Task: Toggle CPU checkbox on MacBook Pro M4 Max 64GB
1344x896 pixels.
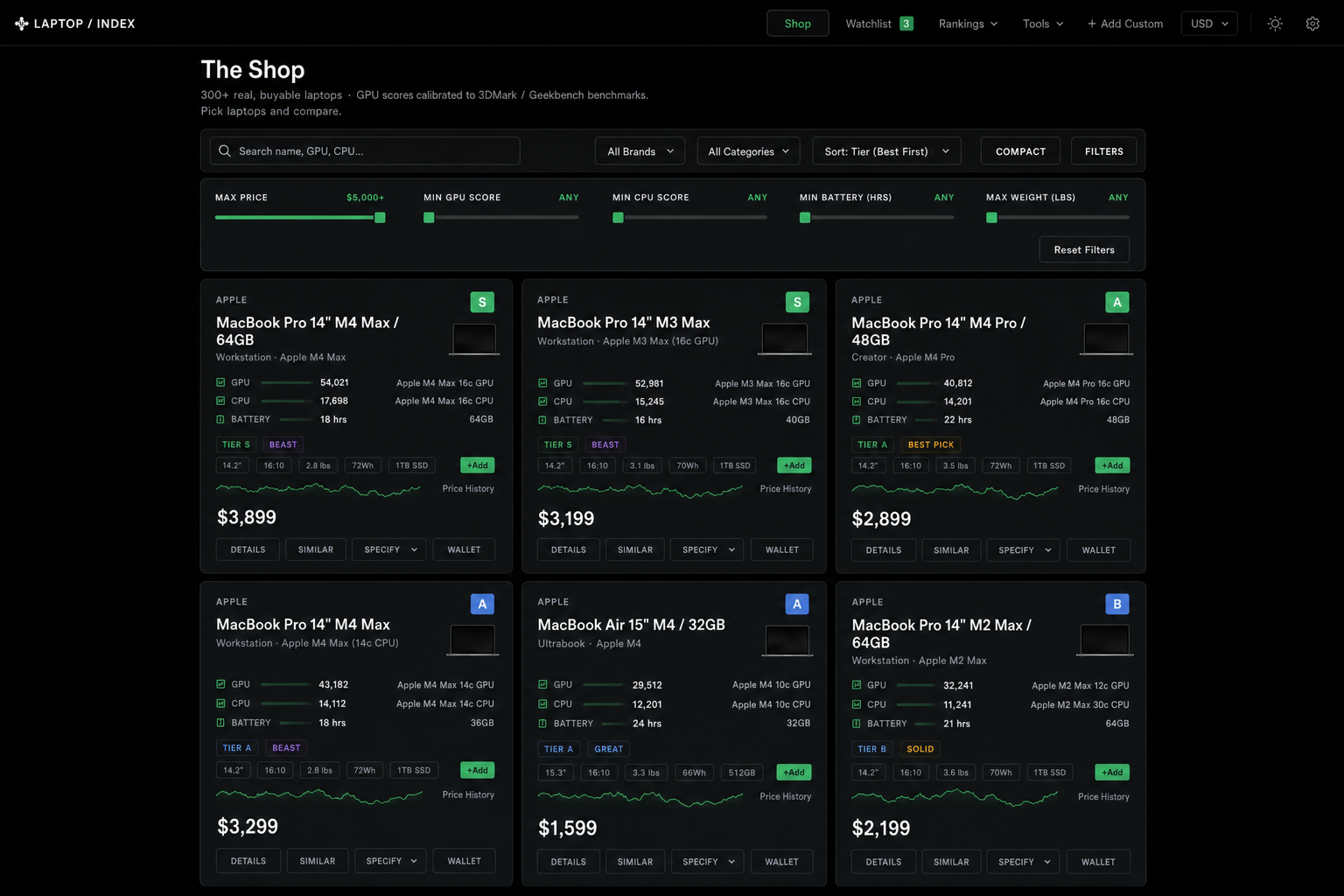Action: pyautogui.click(x=220, y=401)
